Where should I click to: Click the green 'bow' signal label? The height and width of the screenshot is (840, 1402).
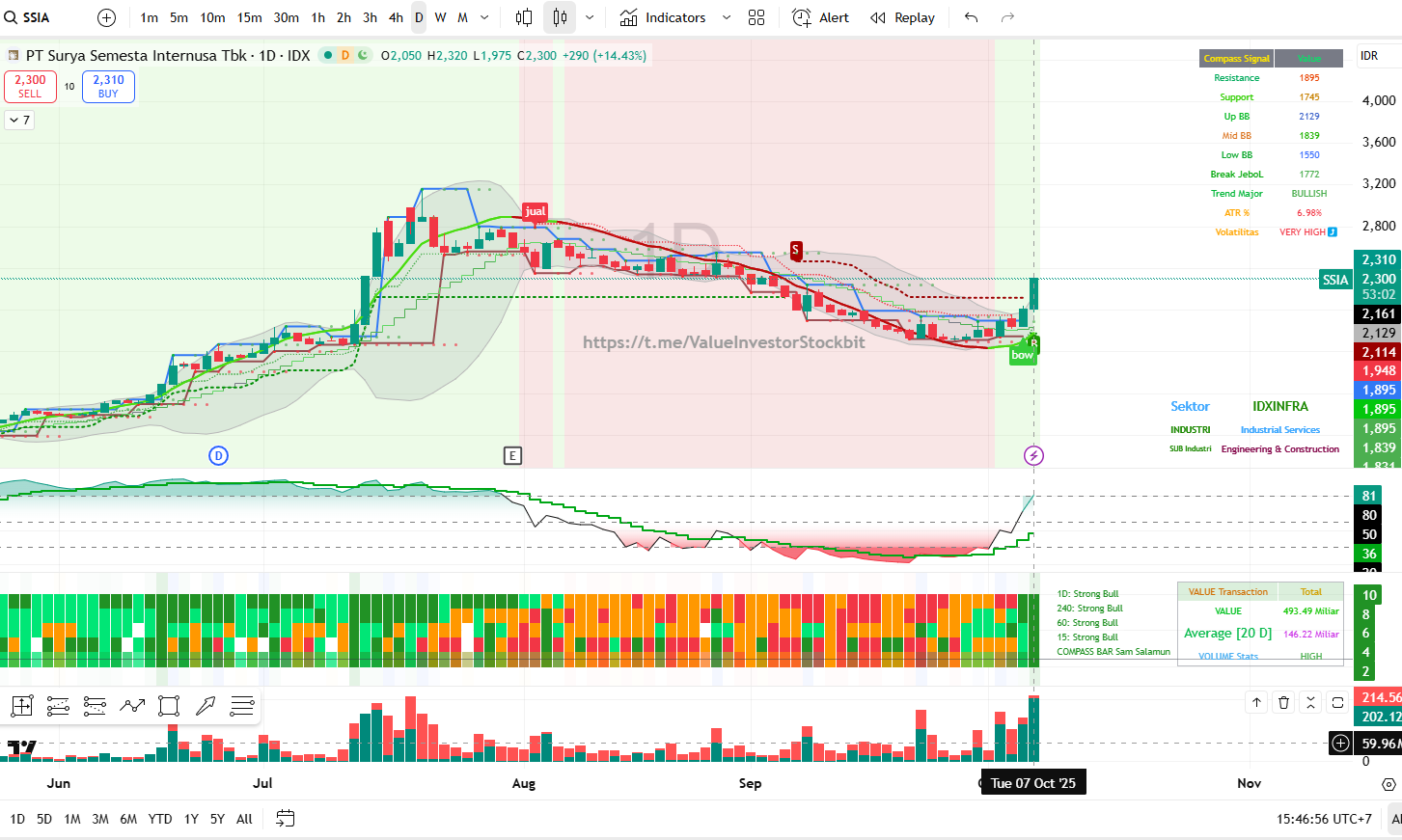1022,355
